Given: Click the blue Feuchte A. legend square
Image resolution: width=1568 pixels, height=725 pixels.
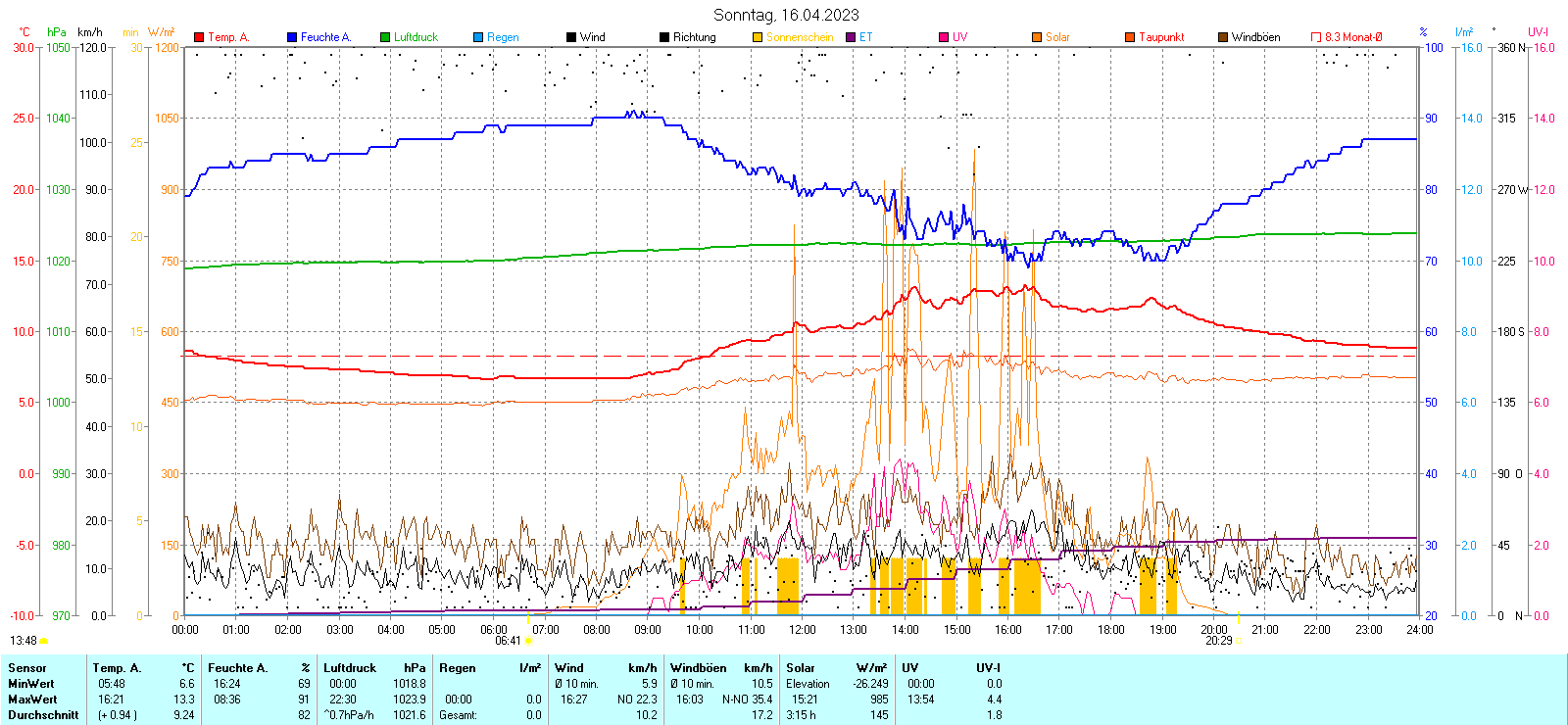Looking at the screenshot, I should (x=292, y=37).
